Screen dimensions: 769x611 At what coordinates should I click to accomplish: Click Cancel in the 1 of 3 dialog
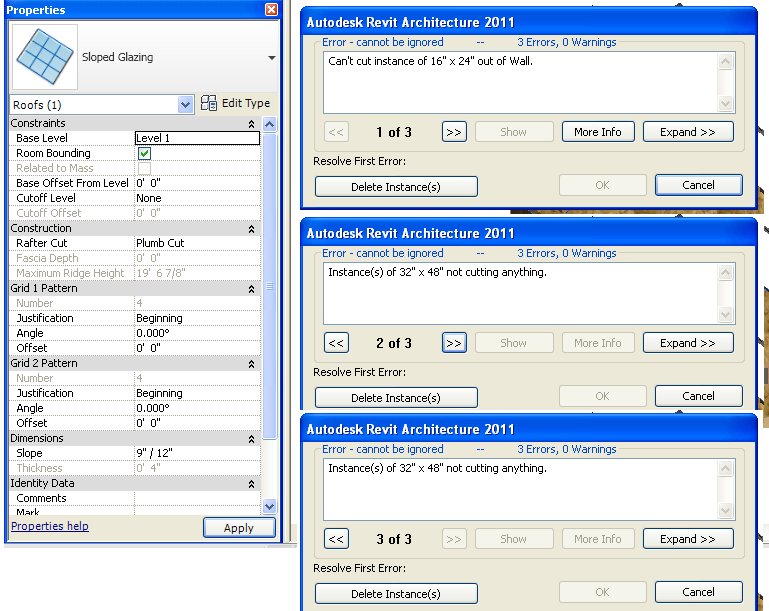698,185
